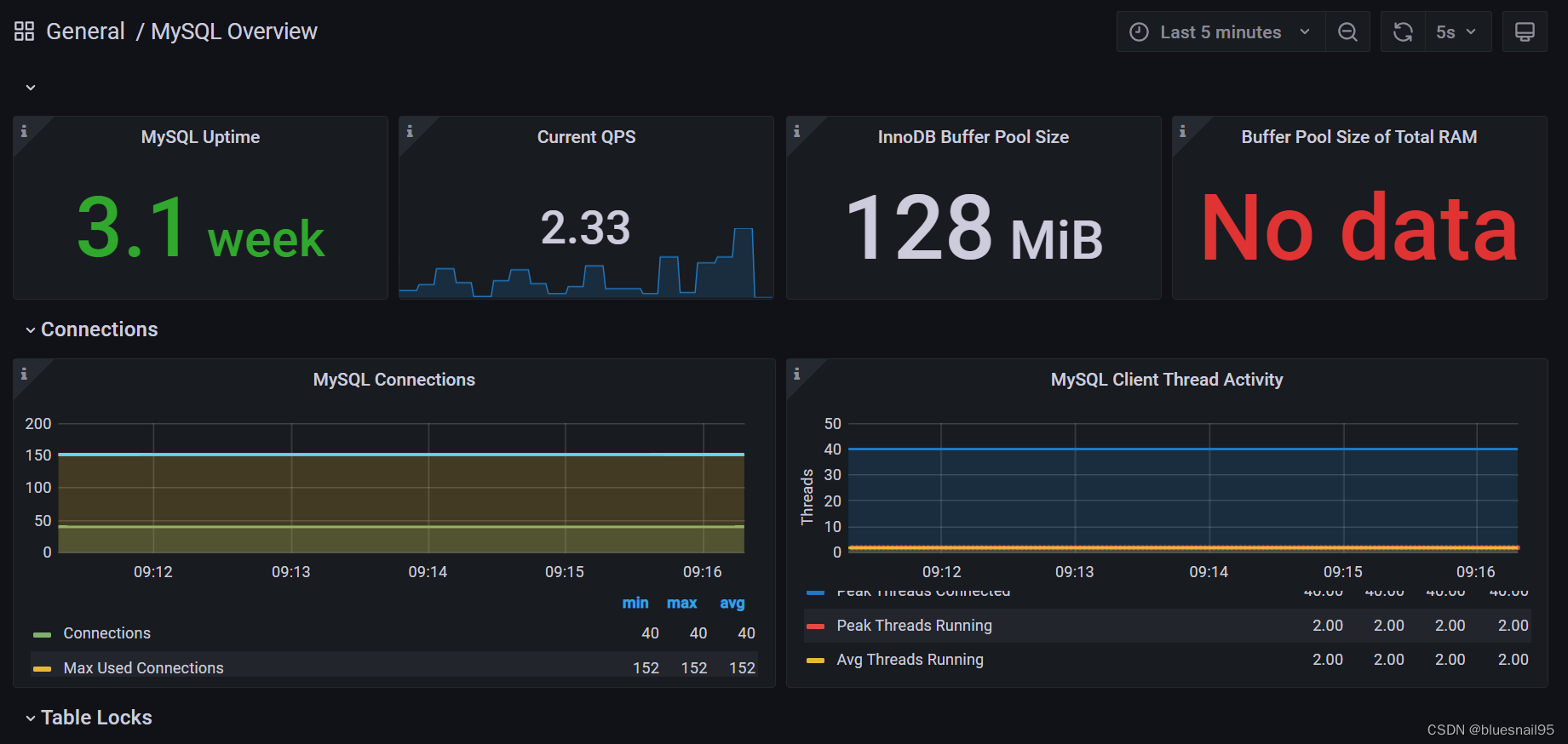
Task: Click the zoom out time range icon
Action: tap(1347, 31)
